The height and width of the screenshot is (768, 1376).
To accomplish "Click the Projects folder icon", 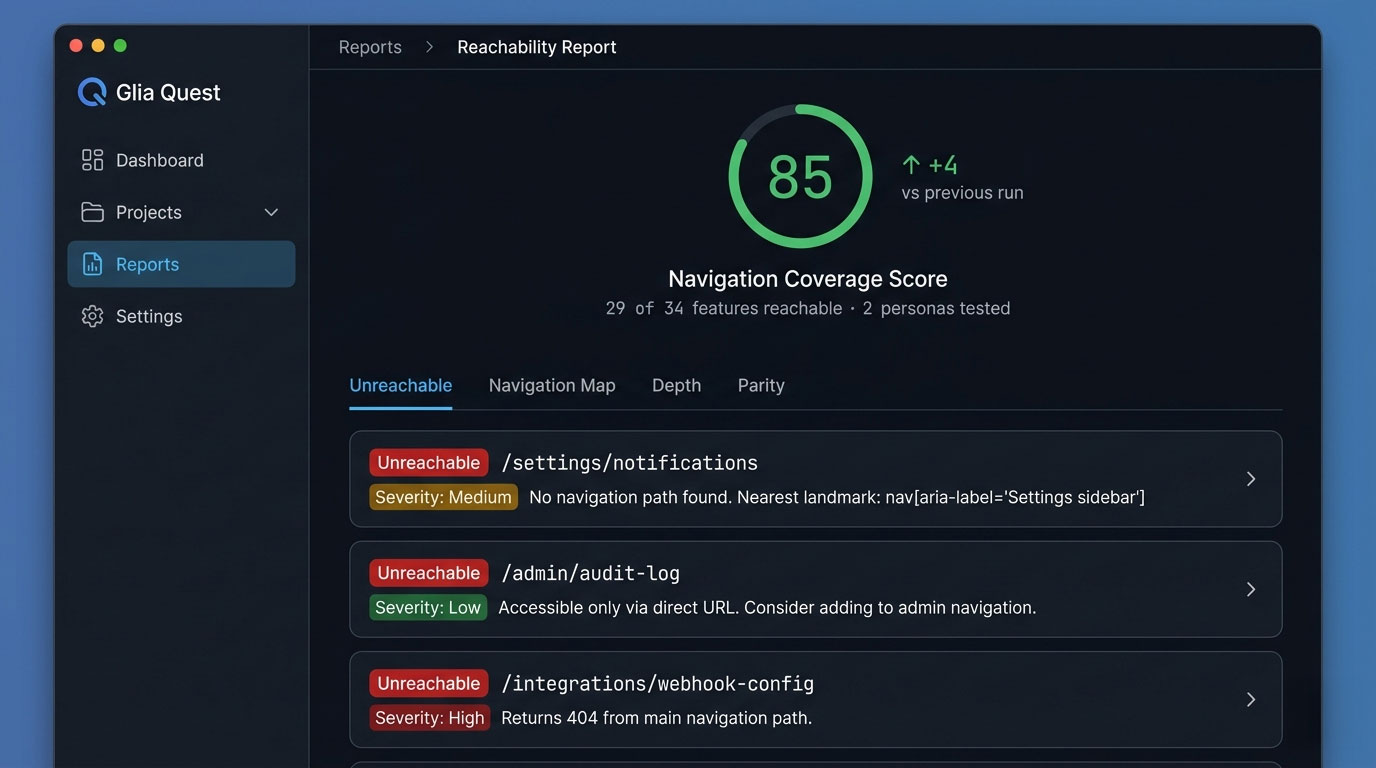I will [x=92, y=212].
